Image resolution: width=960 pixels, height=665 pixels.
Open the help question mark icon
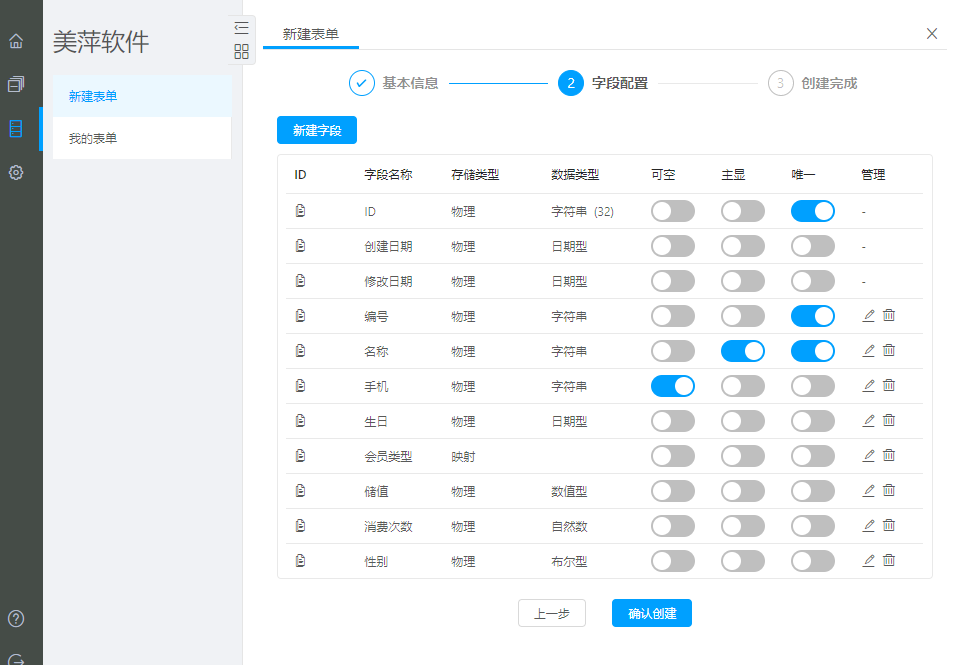[16, 618]
